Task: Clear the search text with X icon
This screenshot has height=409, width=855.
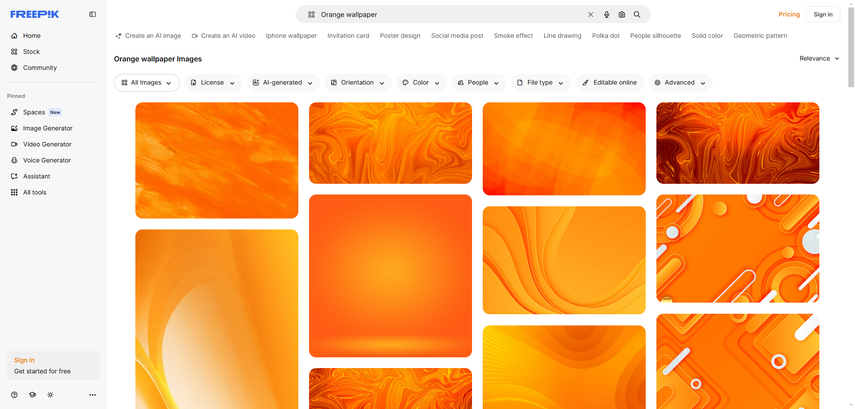Action: [591, 15]
